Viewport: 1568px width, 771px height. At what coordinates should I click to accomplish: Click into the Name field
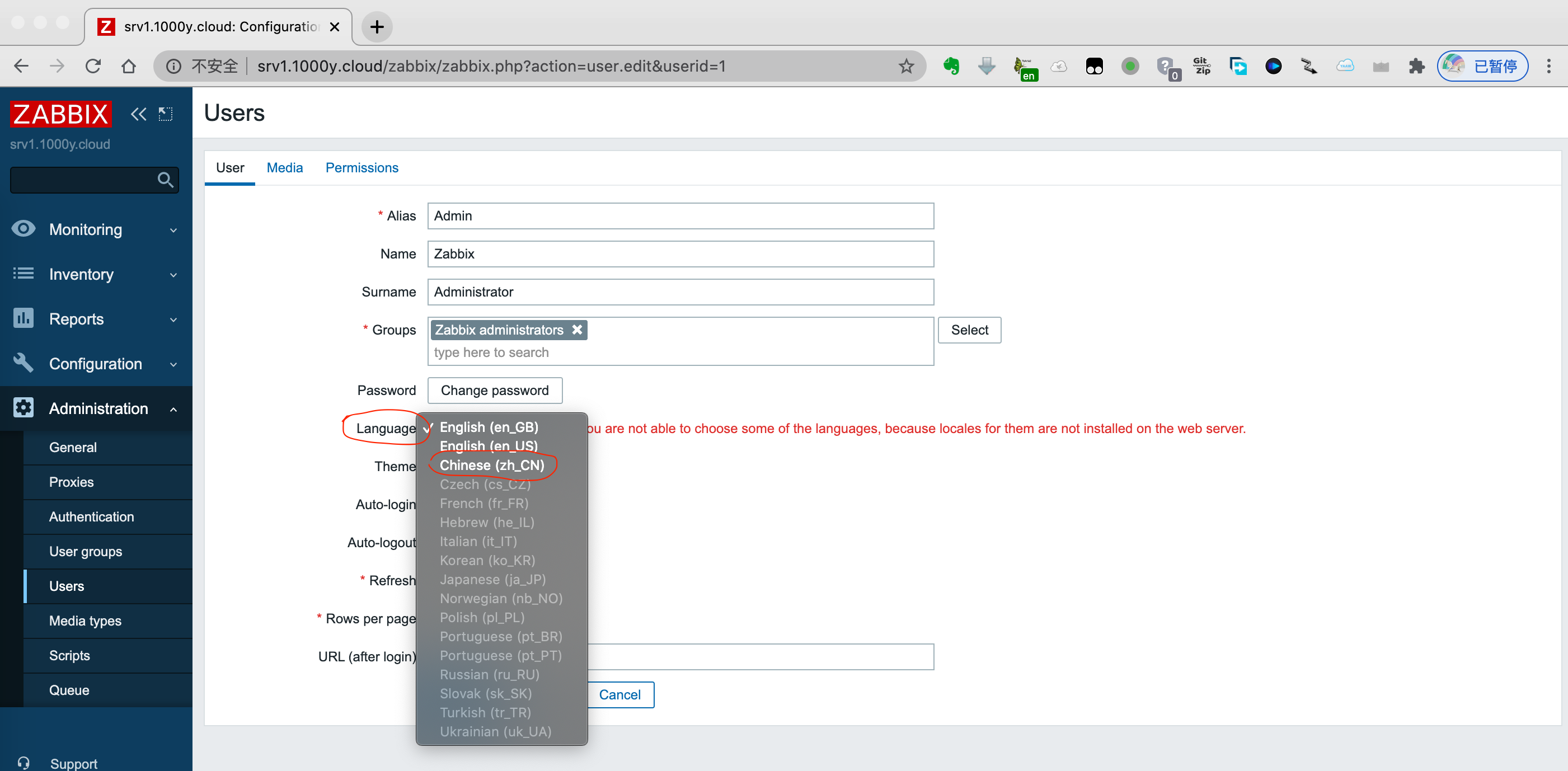tap(680, 254)
